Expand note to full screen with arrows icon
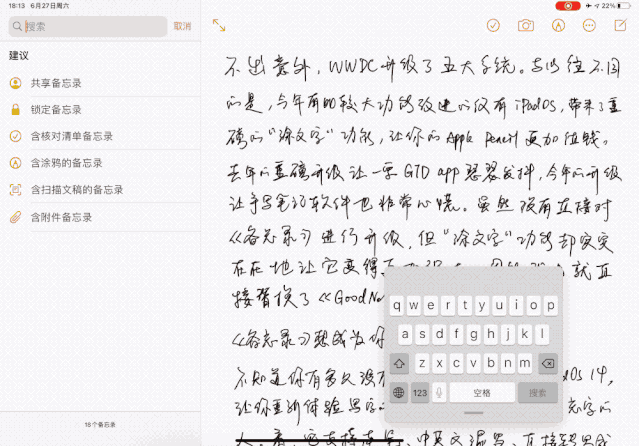Viewport: 639px width, 446px height. coord(219,25)
